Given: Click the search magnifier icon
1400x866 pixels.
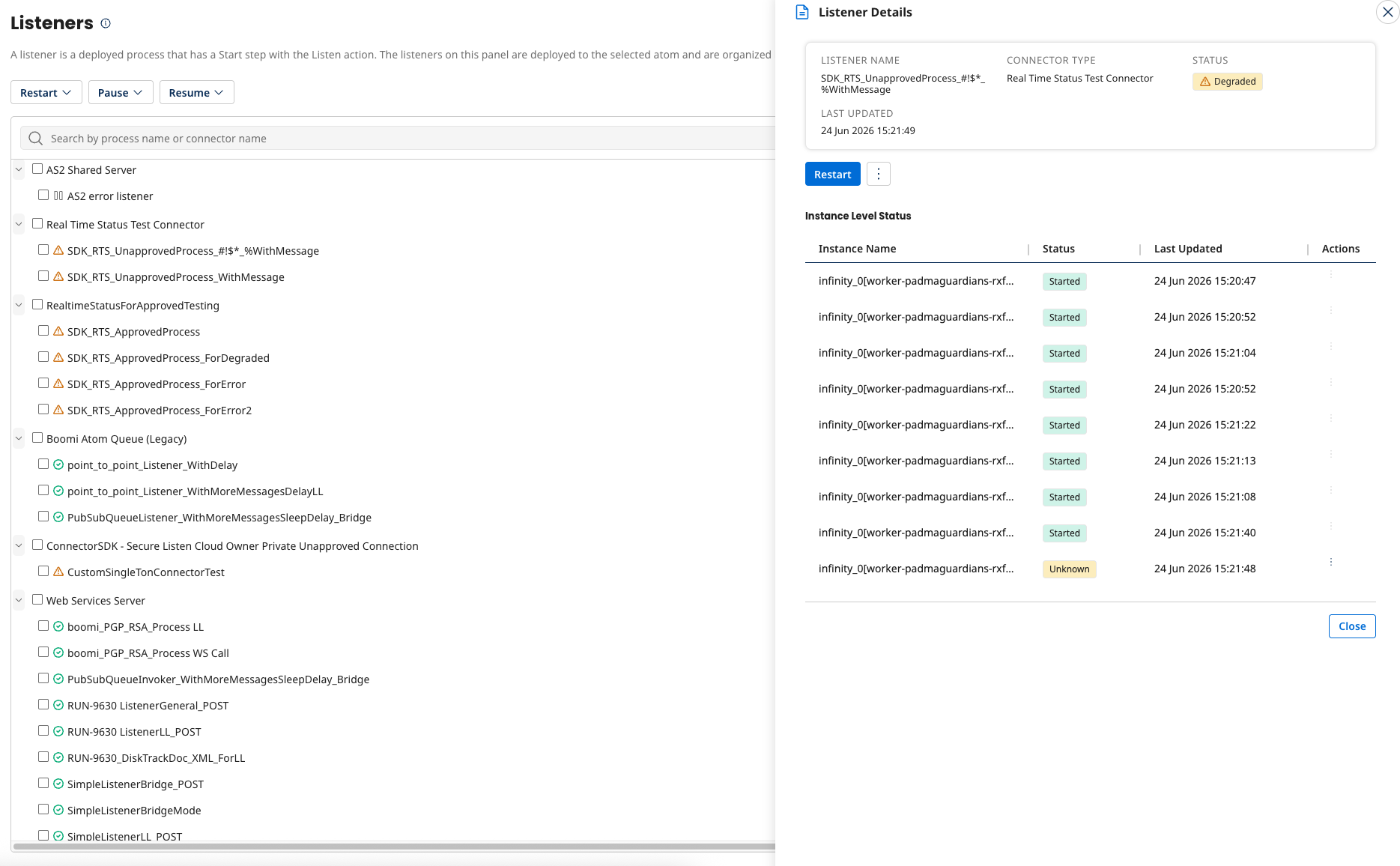Looking at the screenshot, I should point(35,139).
